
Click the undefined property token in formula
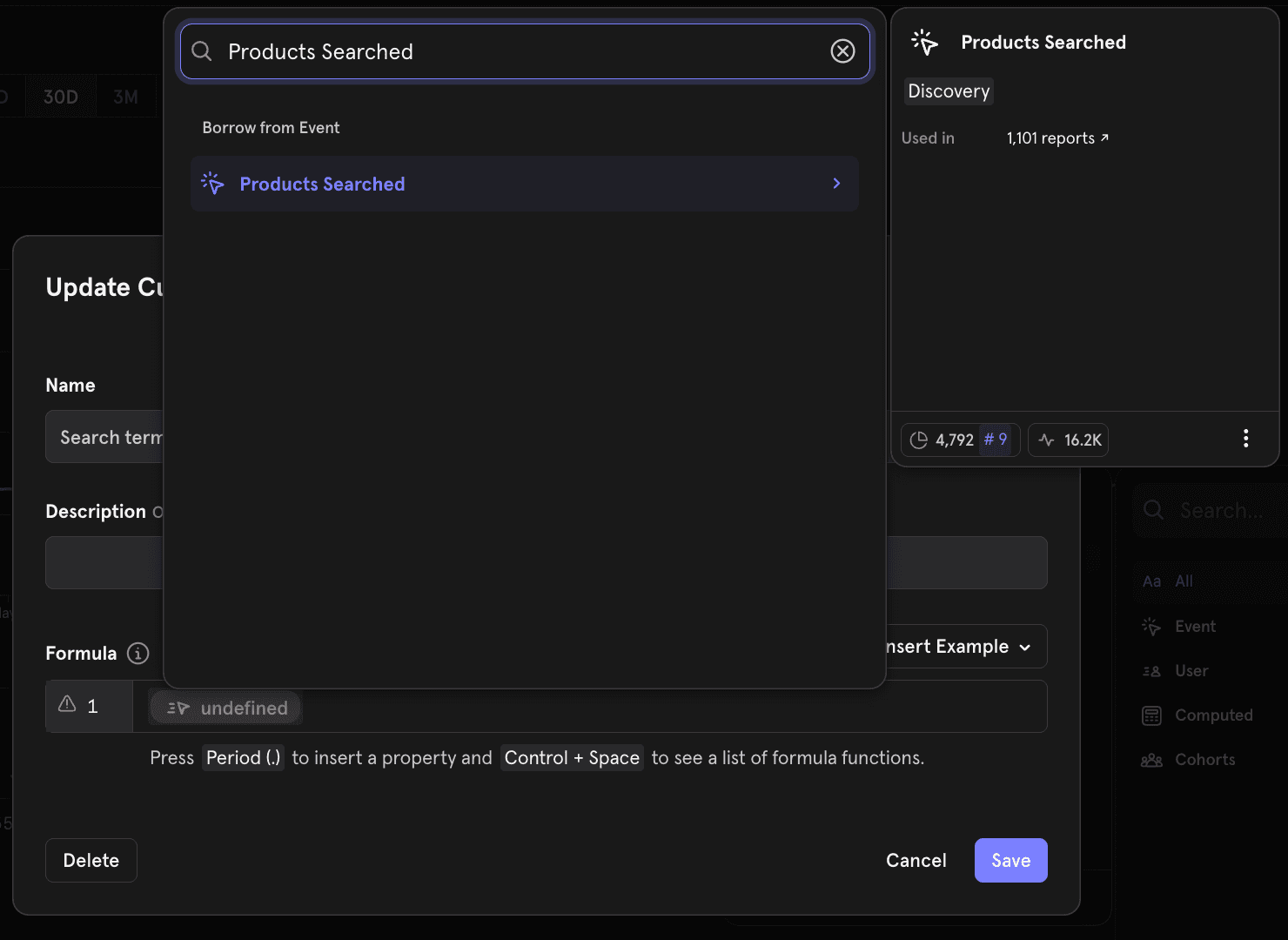[x=226, y=708]
